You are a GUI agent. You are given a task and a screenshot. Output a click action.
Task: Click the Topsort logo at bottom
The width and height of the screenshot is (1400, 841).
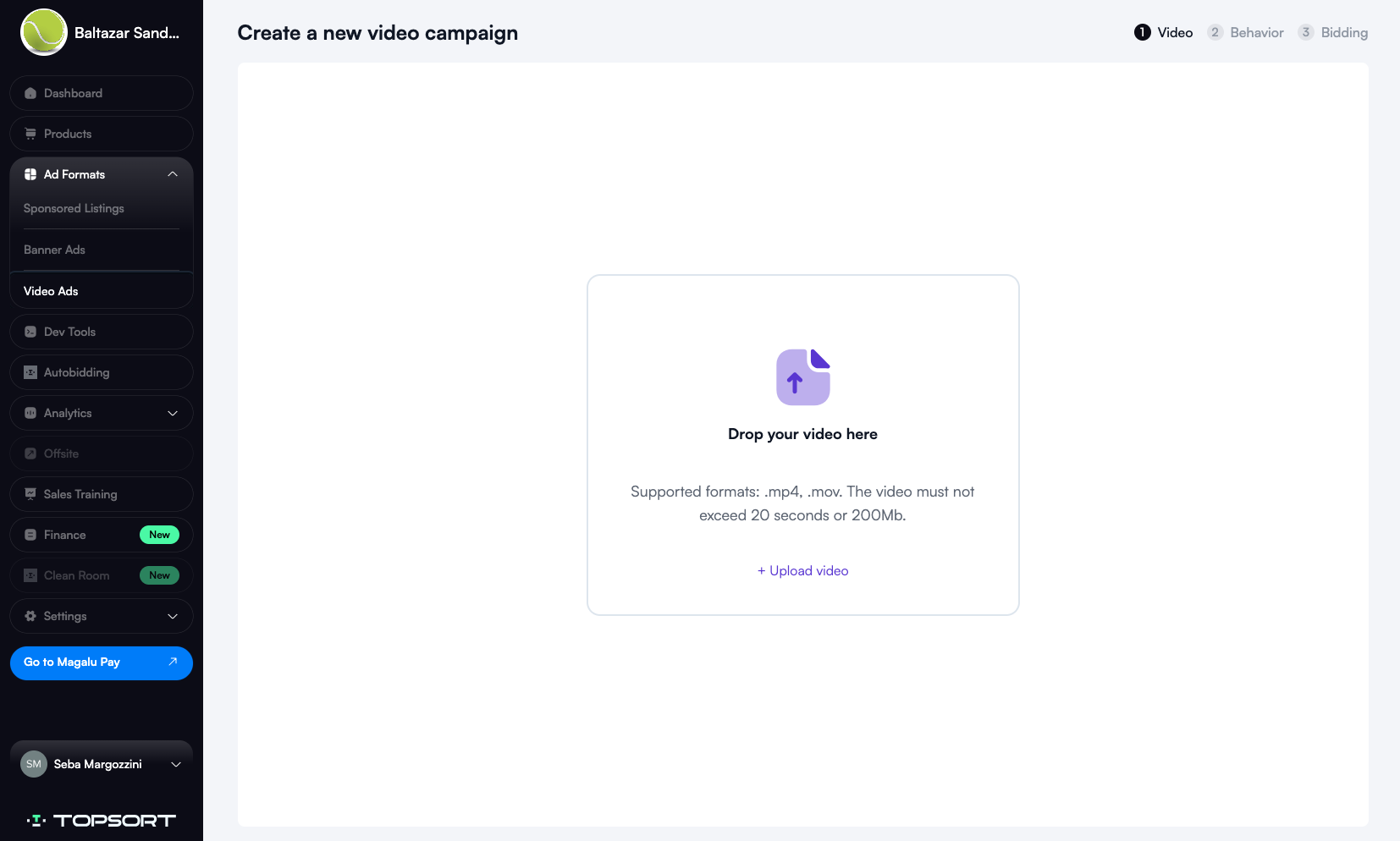click(102, 820)
